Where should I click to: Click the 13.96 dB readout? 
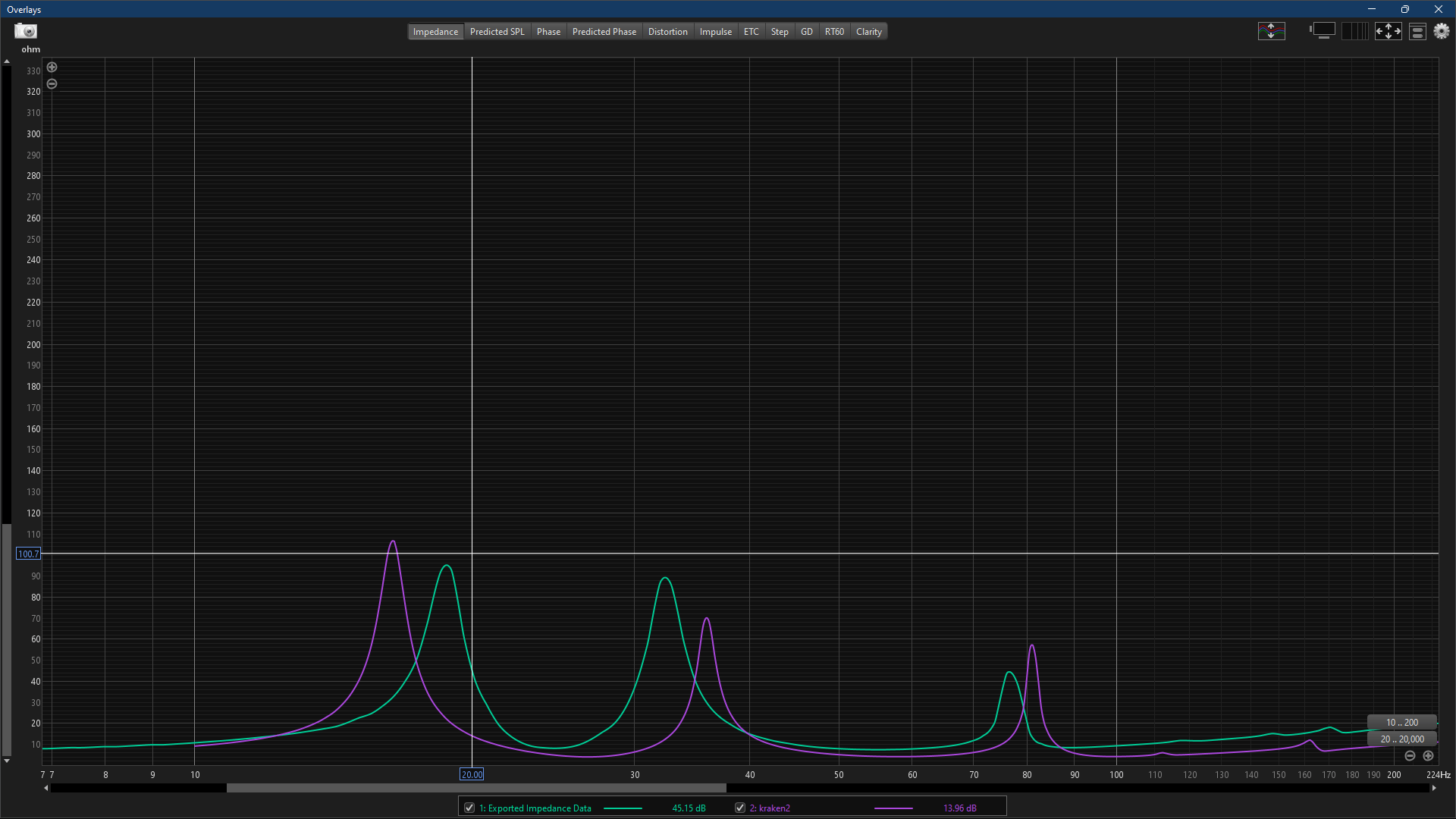coord(959,808)
